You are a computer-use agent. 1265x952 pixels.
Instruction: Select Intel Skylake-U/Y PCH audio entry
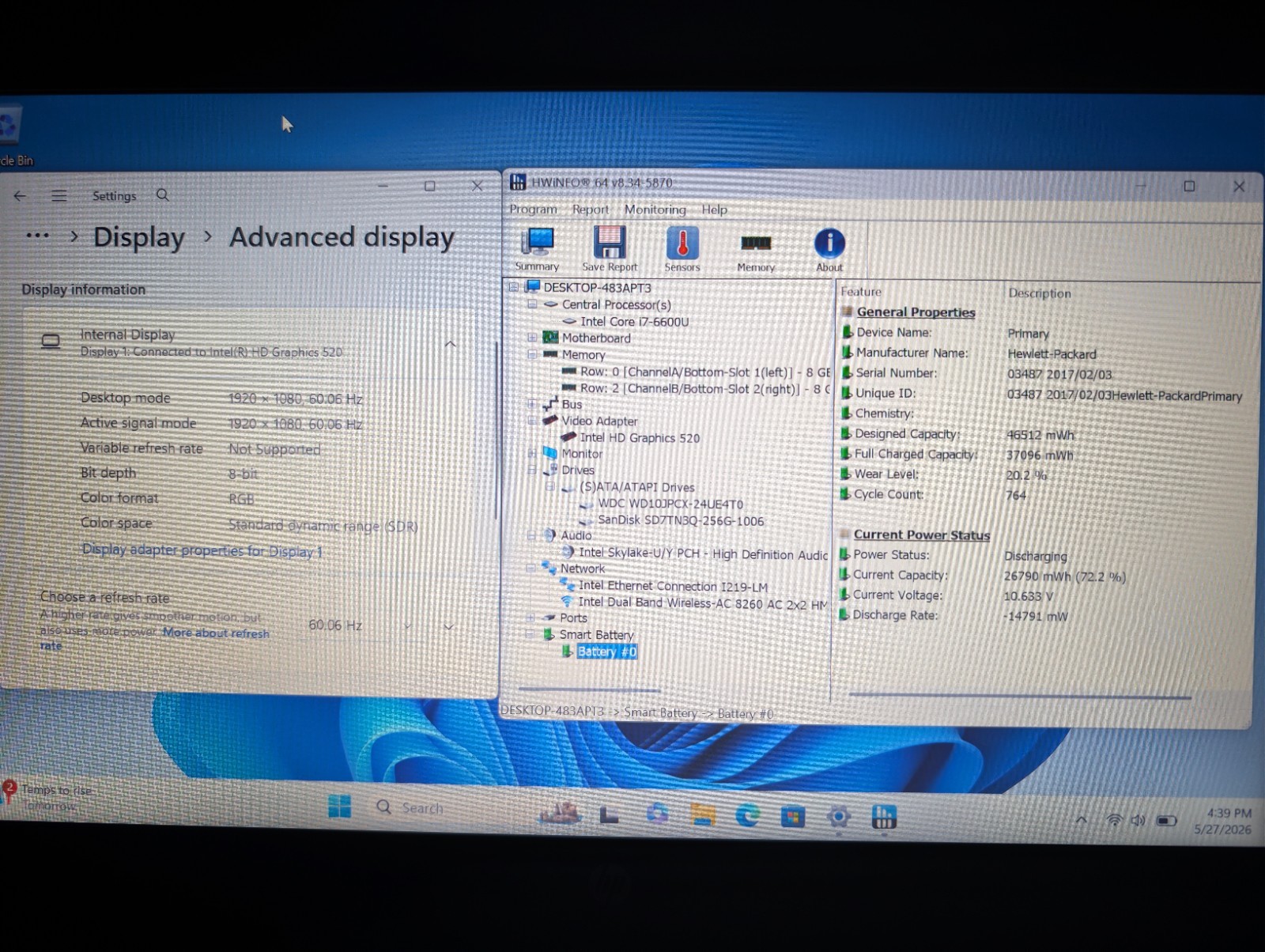(704, 553)
